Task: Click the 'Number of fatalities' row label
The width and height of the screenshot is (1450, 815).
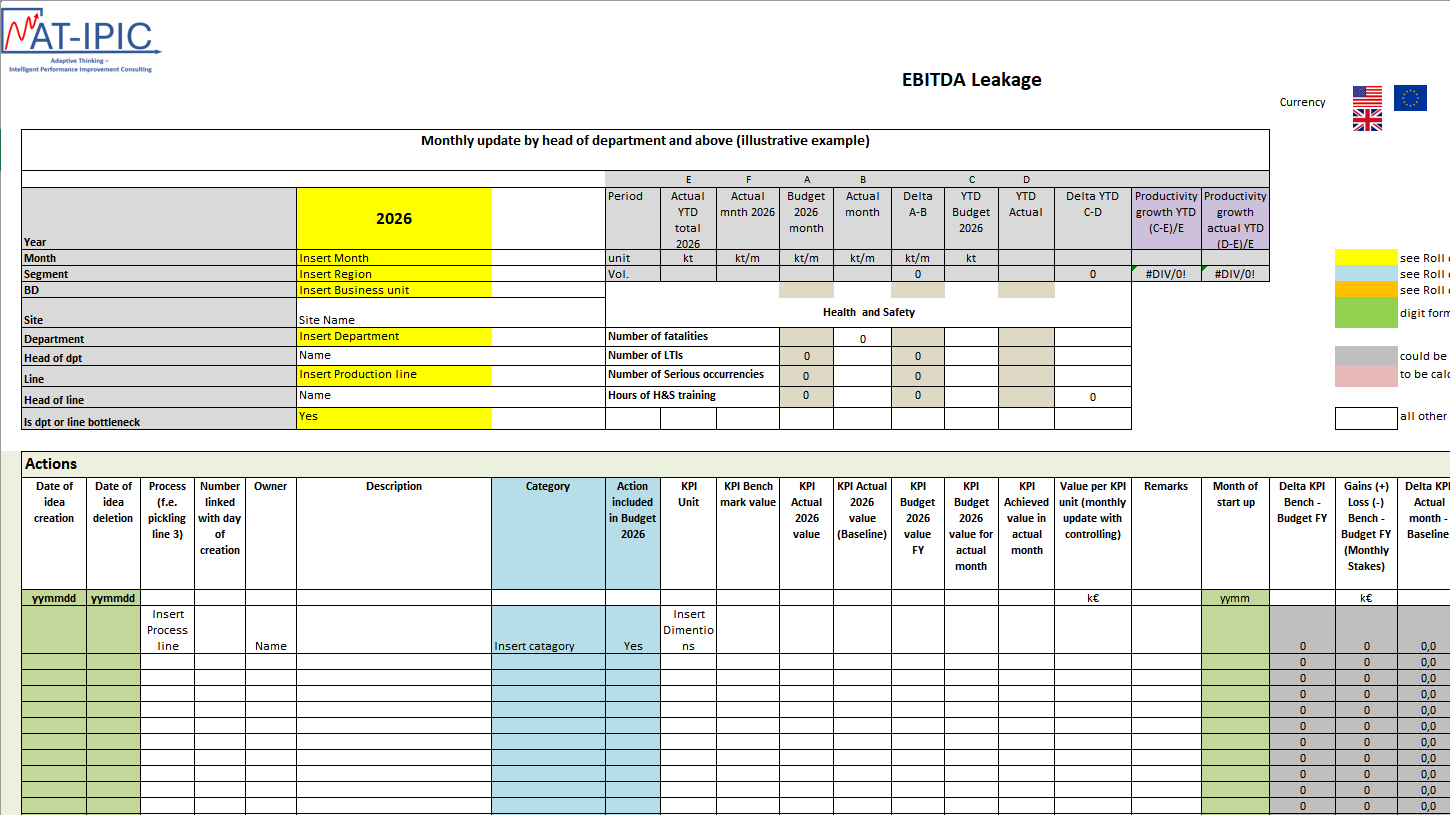Action: coord(658,337)
